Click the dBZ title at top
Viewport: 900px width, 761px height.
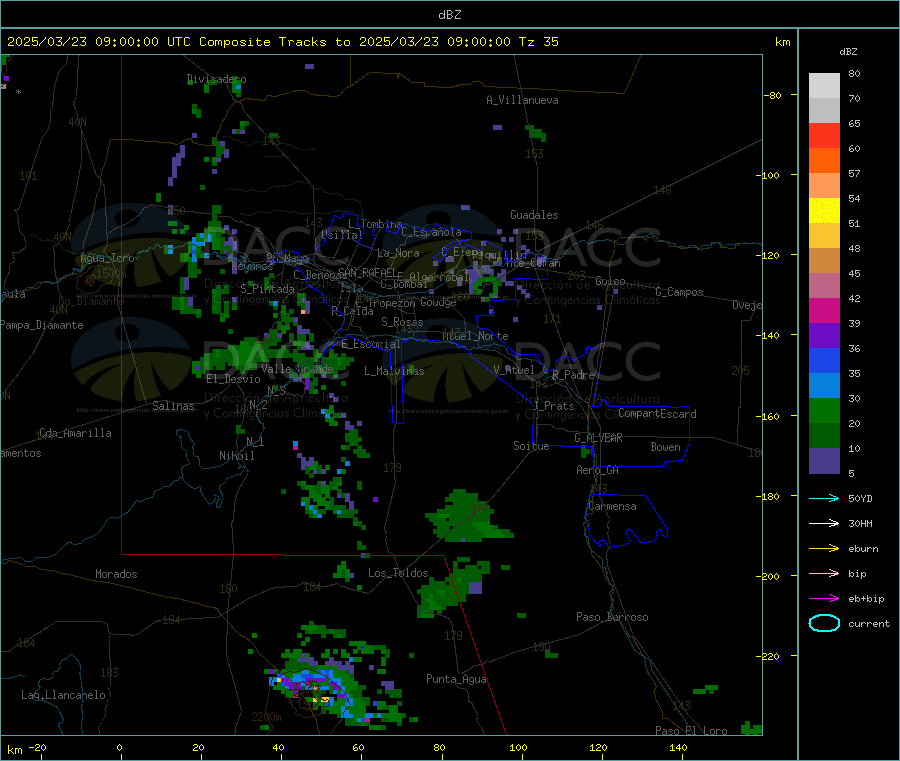click(x=449, y=14)
